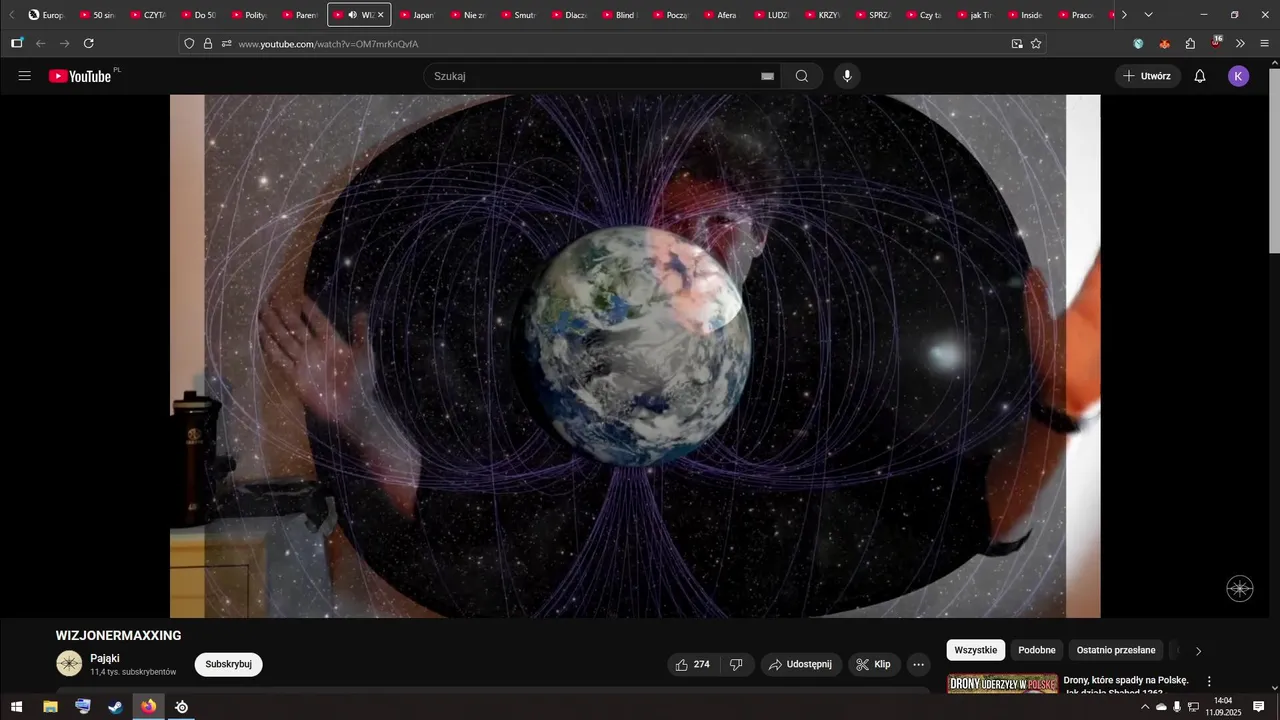The height and width of the screenshot is (720, 1280).
Task: Switch to the Japan tab
Action: pos(417,15)
